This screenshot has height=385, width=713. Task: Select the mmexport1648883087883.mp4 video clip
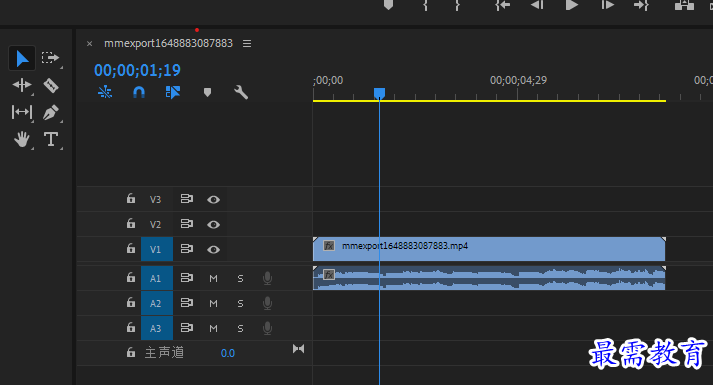pyautogui.click(x=489, y=249)
